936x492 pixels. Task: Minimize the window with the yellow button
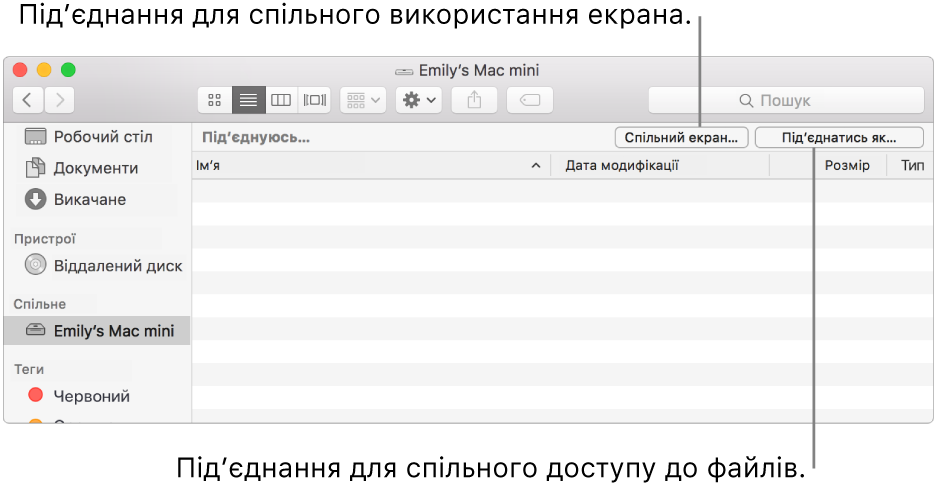[44, 70]
